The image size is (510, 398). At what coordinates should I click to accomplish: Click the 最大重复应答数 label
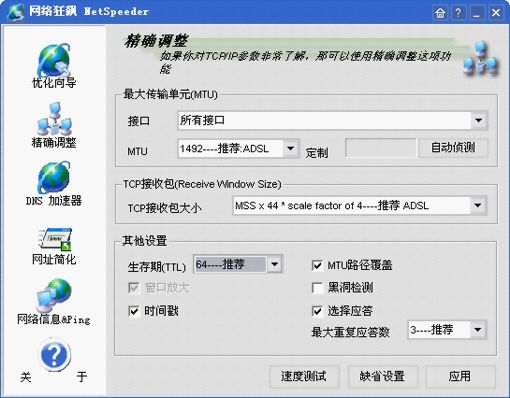[x=350, y=332]
